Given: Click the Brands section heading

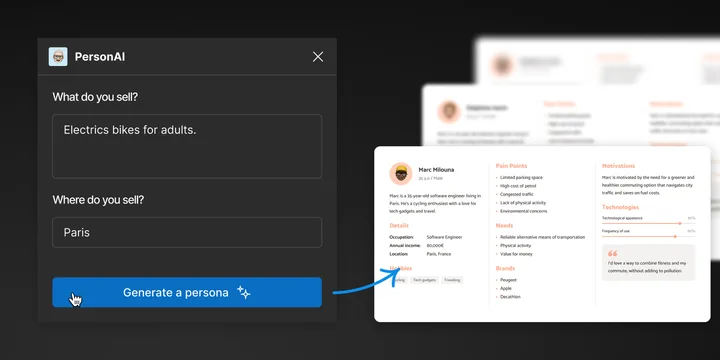Looking at the screenshot, I should [x=505, y=268].
